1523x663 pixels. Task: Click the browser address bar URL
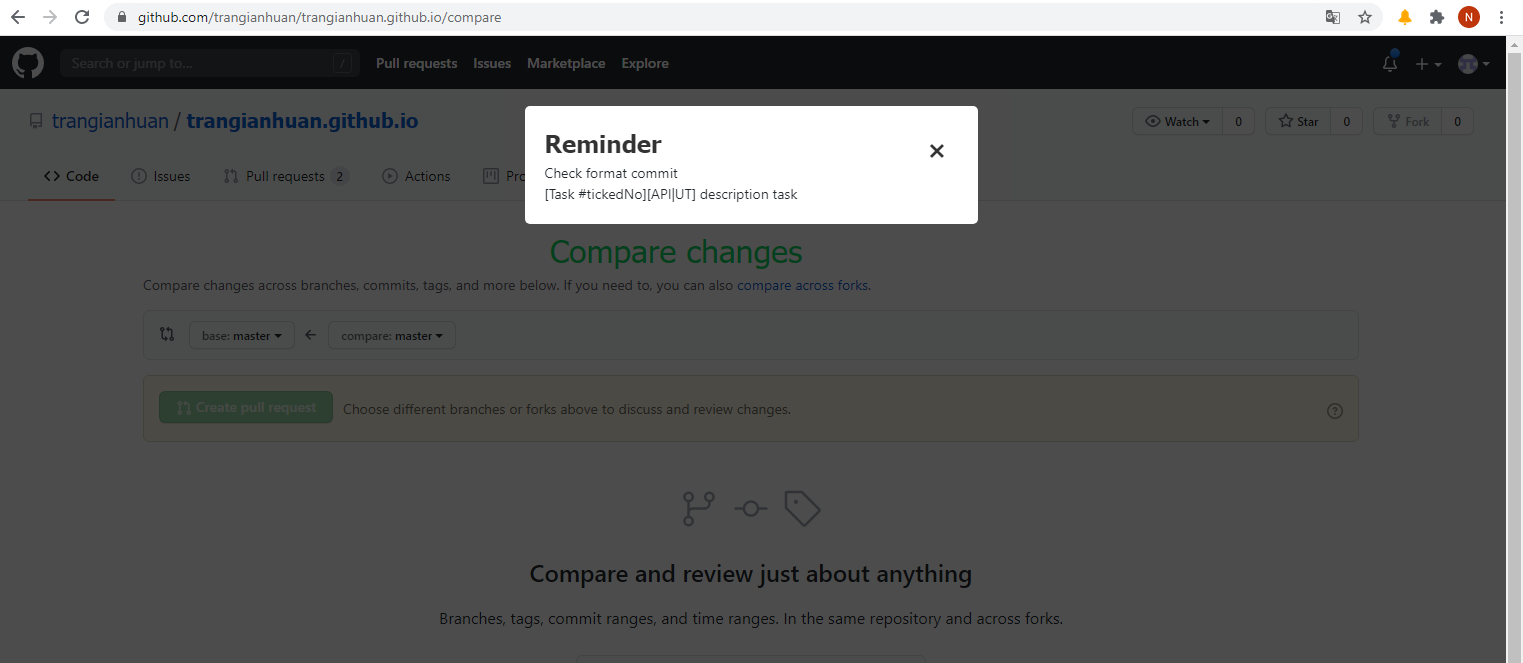pos(319,17)
